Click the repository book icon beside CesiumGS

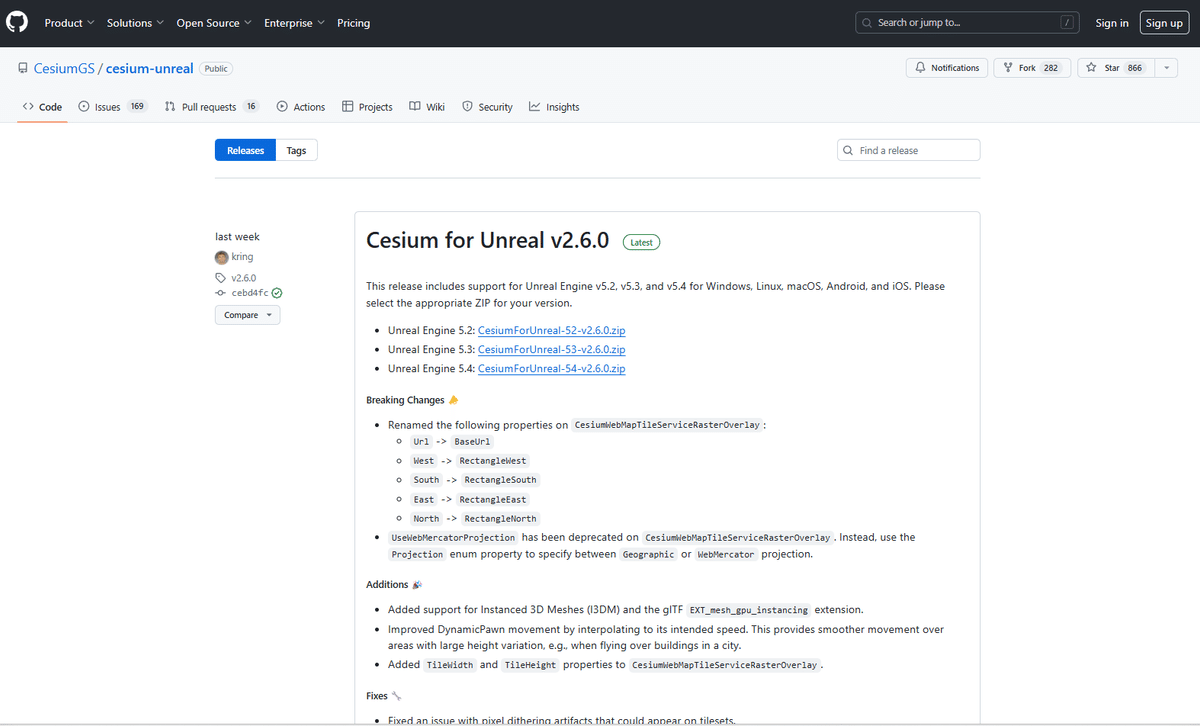point(23,68)
